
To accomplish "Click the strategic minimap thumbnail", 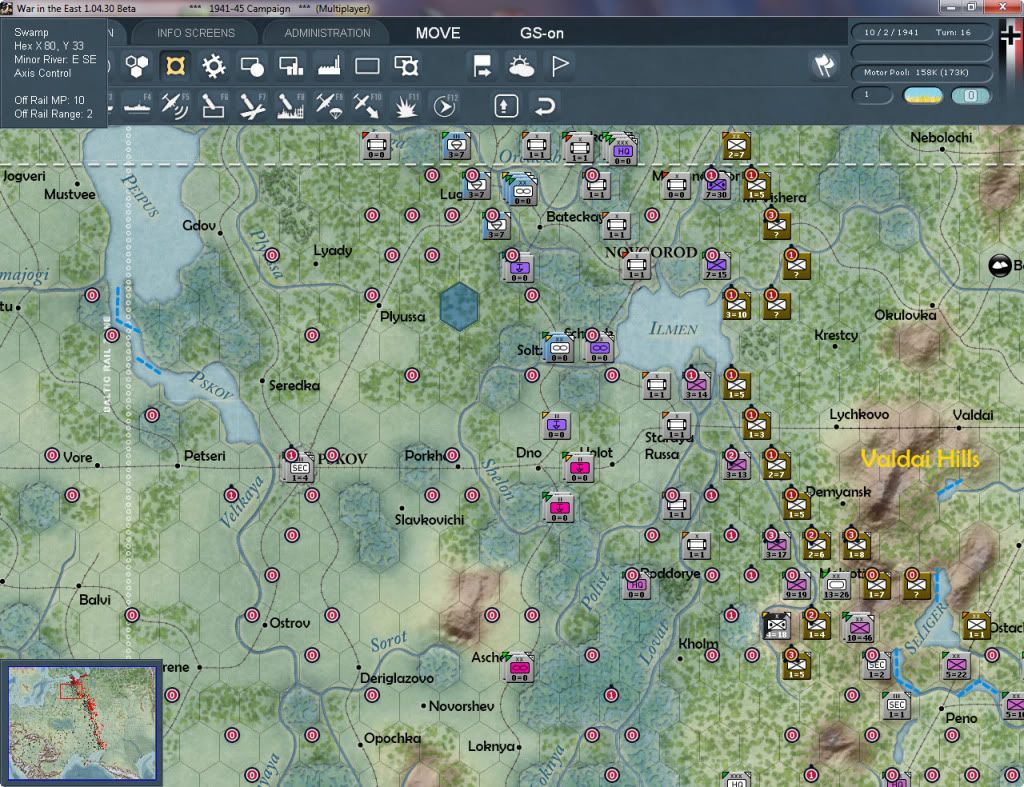I will coord(82,722).
